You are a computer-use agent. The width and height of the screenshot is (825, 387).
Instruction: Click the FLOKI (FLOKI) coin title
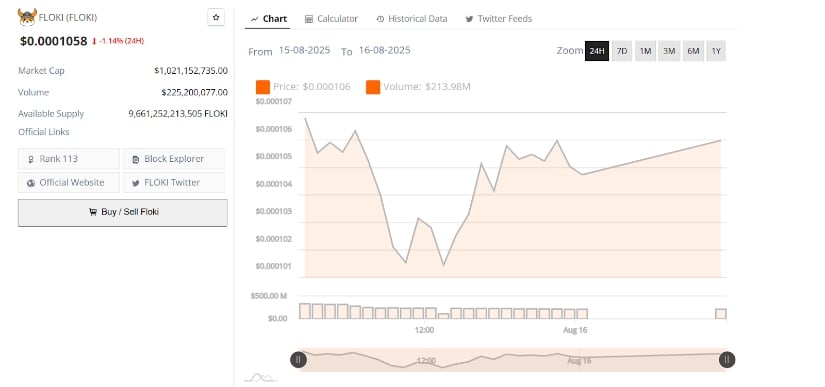(68, 17)
